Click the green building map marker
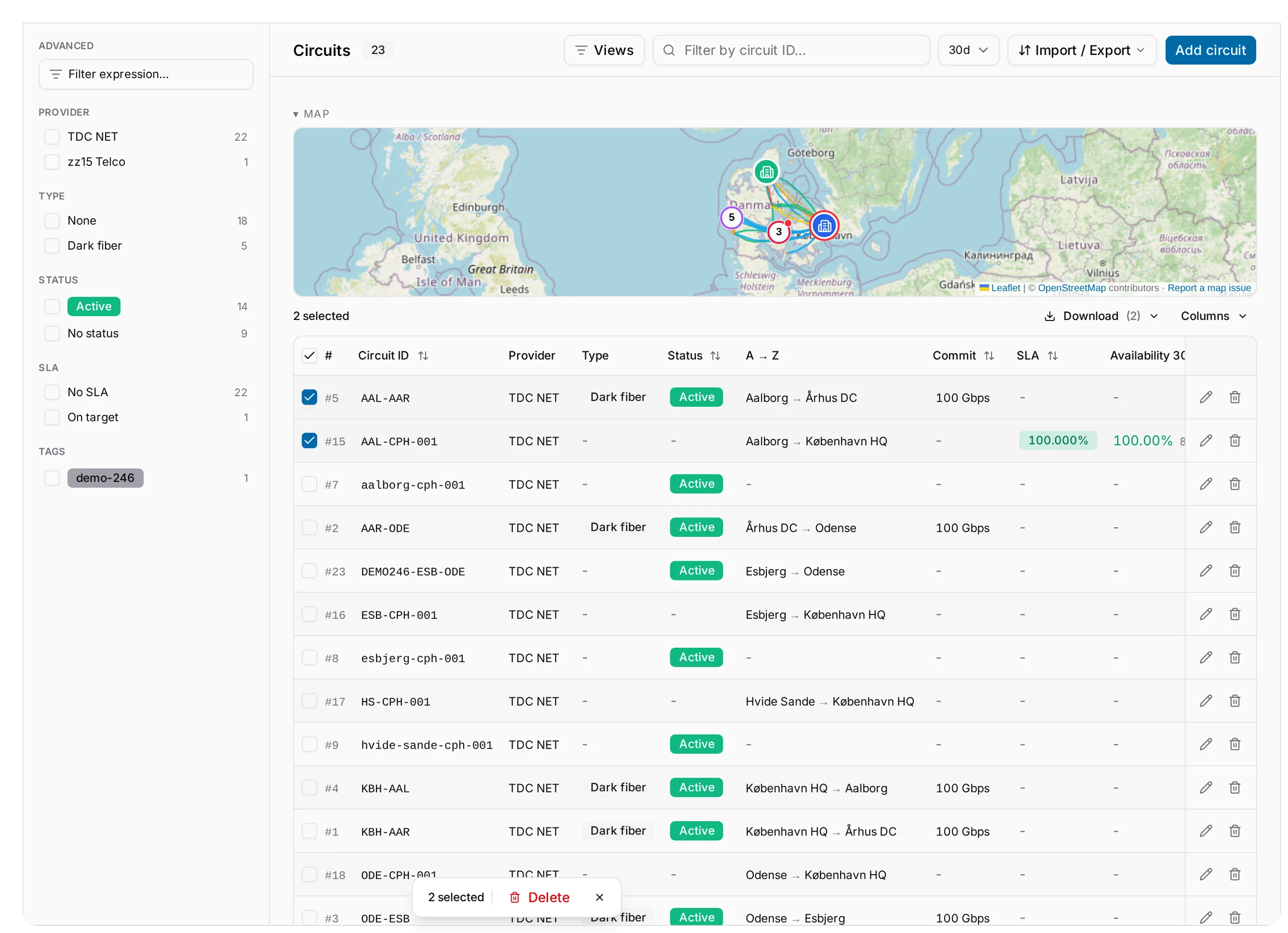 tap(767, 171)
